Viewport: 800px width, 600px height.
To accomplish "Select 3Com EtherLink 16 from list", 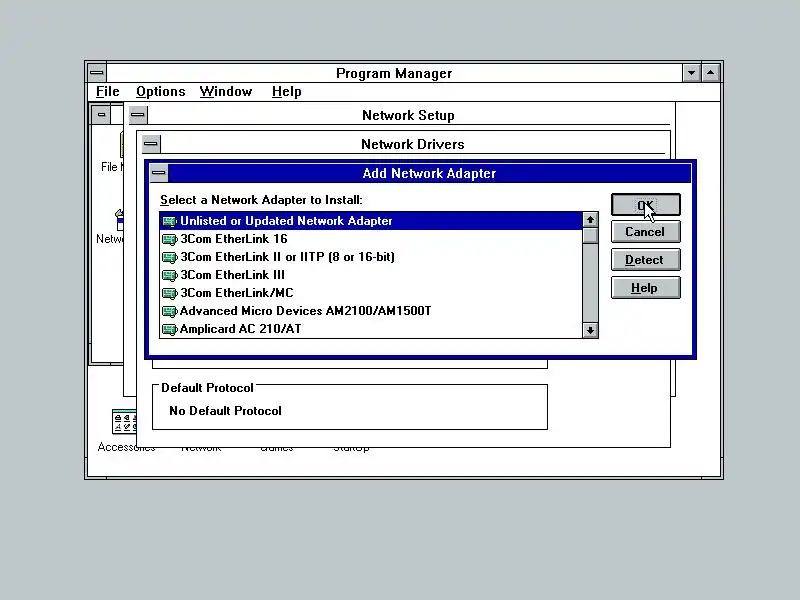I will [x=371, y=239].
